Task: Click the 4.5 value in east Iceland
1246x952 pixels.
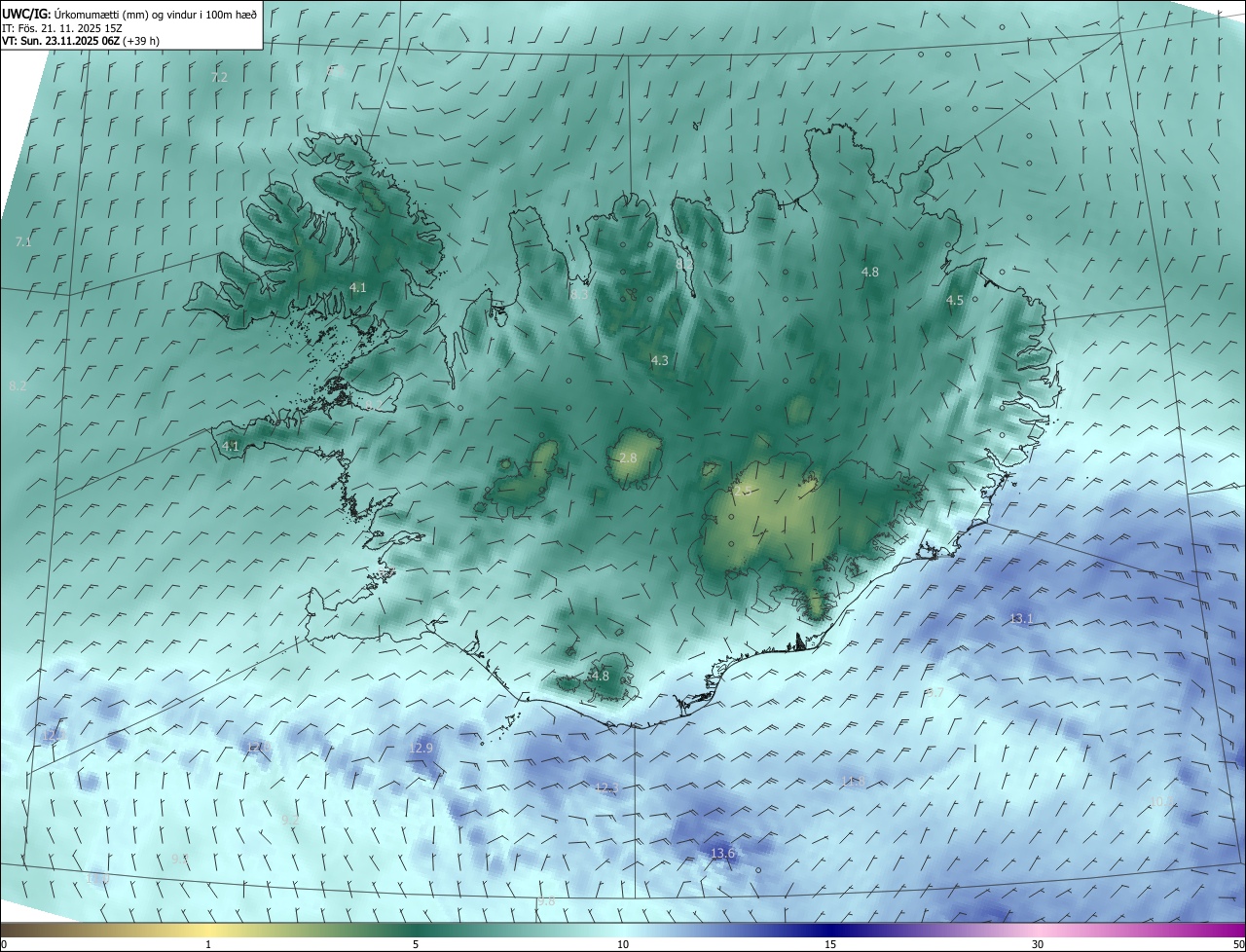Action: pos(955,300)
